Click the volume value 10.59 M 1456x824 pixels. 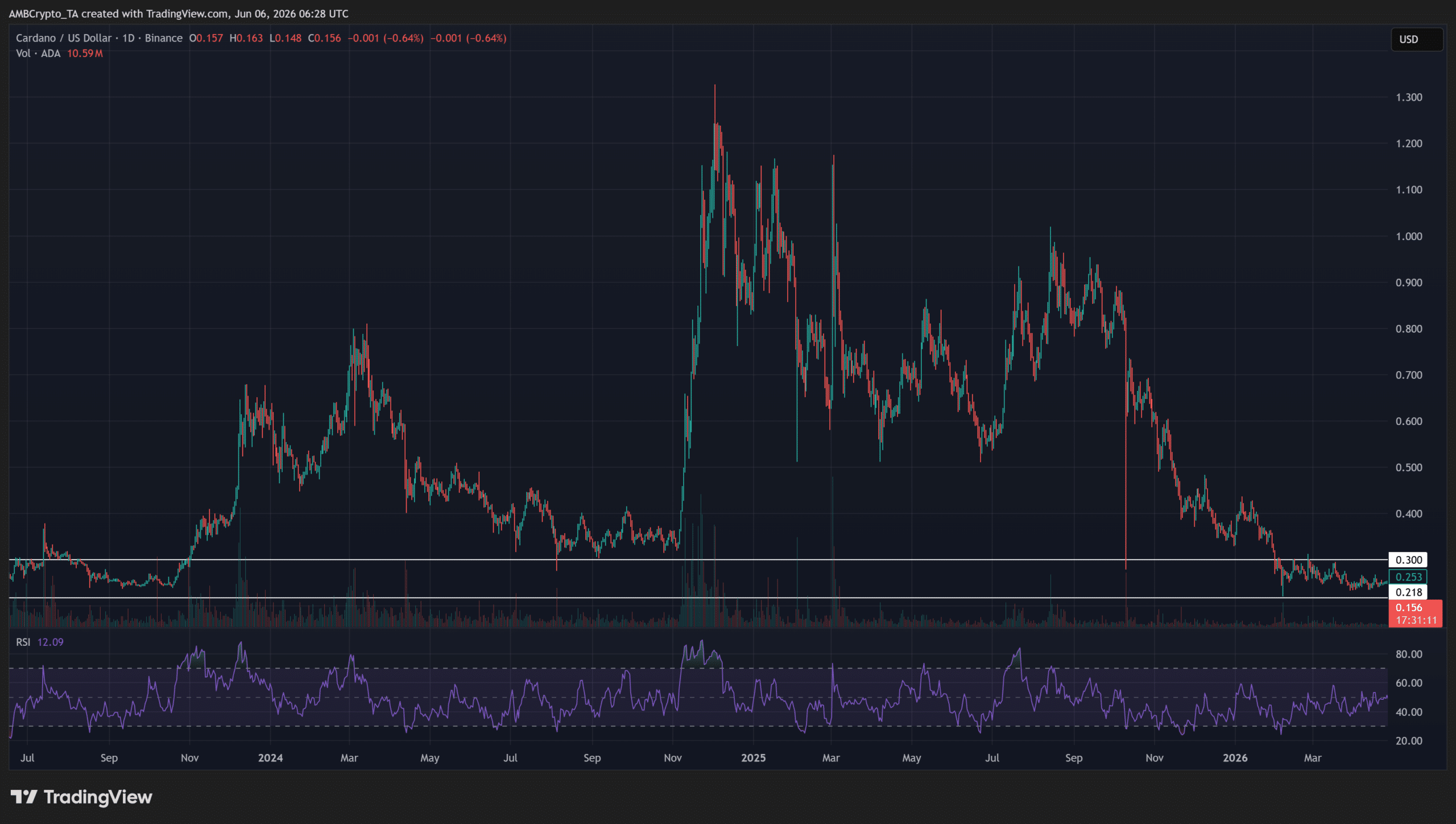[x=85, y=53]
